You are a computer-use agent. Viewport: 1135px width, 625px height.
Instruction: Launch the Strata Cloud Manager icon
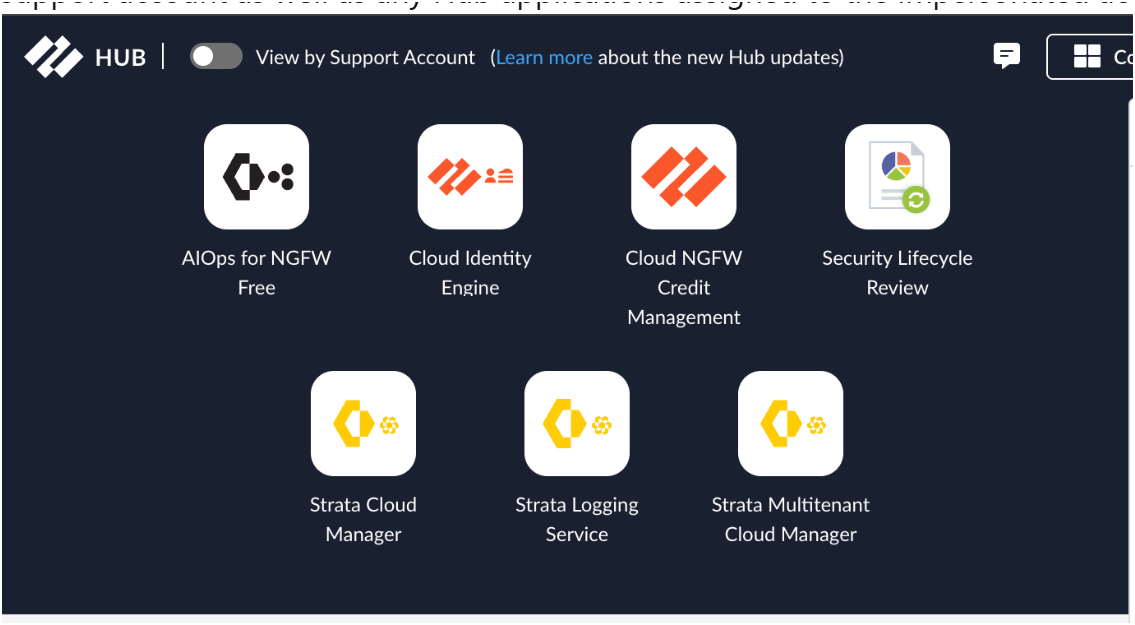click(x=363, y=423)
